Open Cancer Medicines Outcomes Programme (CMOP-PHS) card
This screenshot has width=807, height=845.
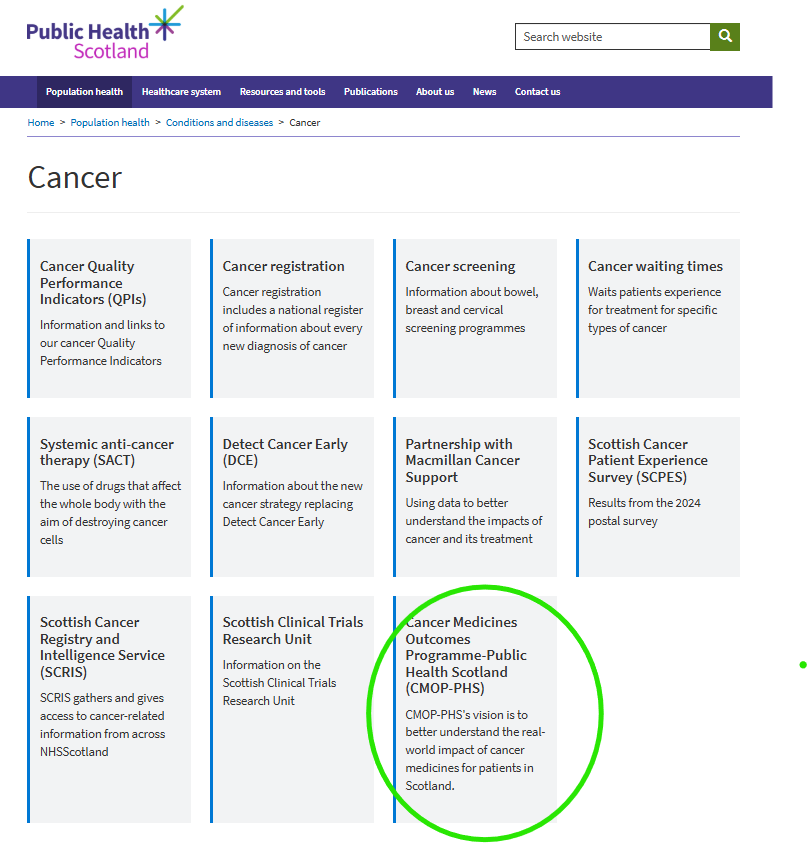pos(475,709)
